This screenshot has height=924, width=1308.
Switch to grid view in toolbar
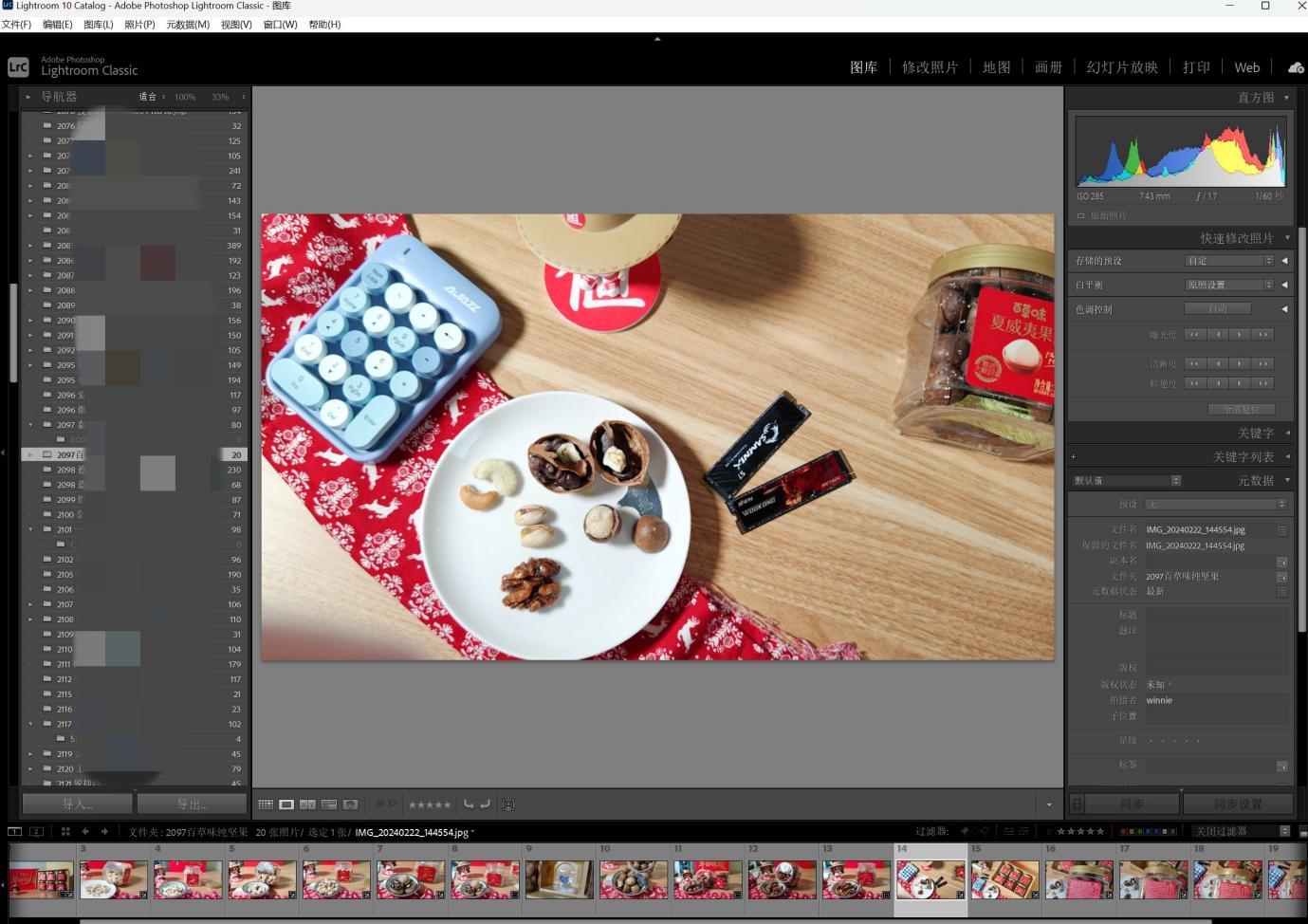click(x=266, y=804)
